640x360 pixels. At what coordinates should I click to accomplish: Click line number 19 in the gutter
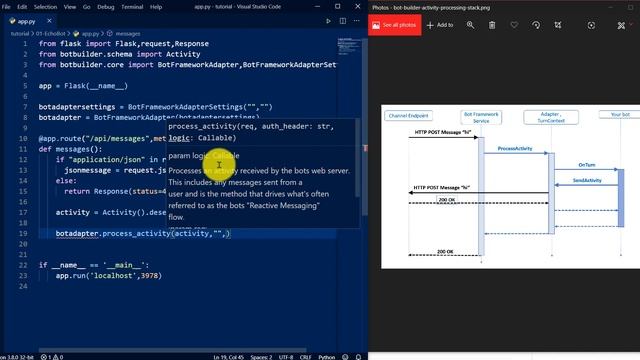pos(23,233)
